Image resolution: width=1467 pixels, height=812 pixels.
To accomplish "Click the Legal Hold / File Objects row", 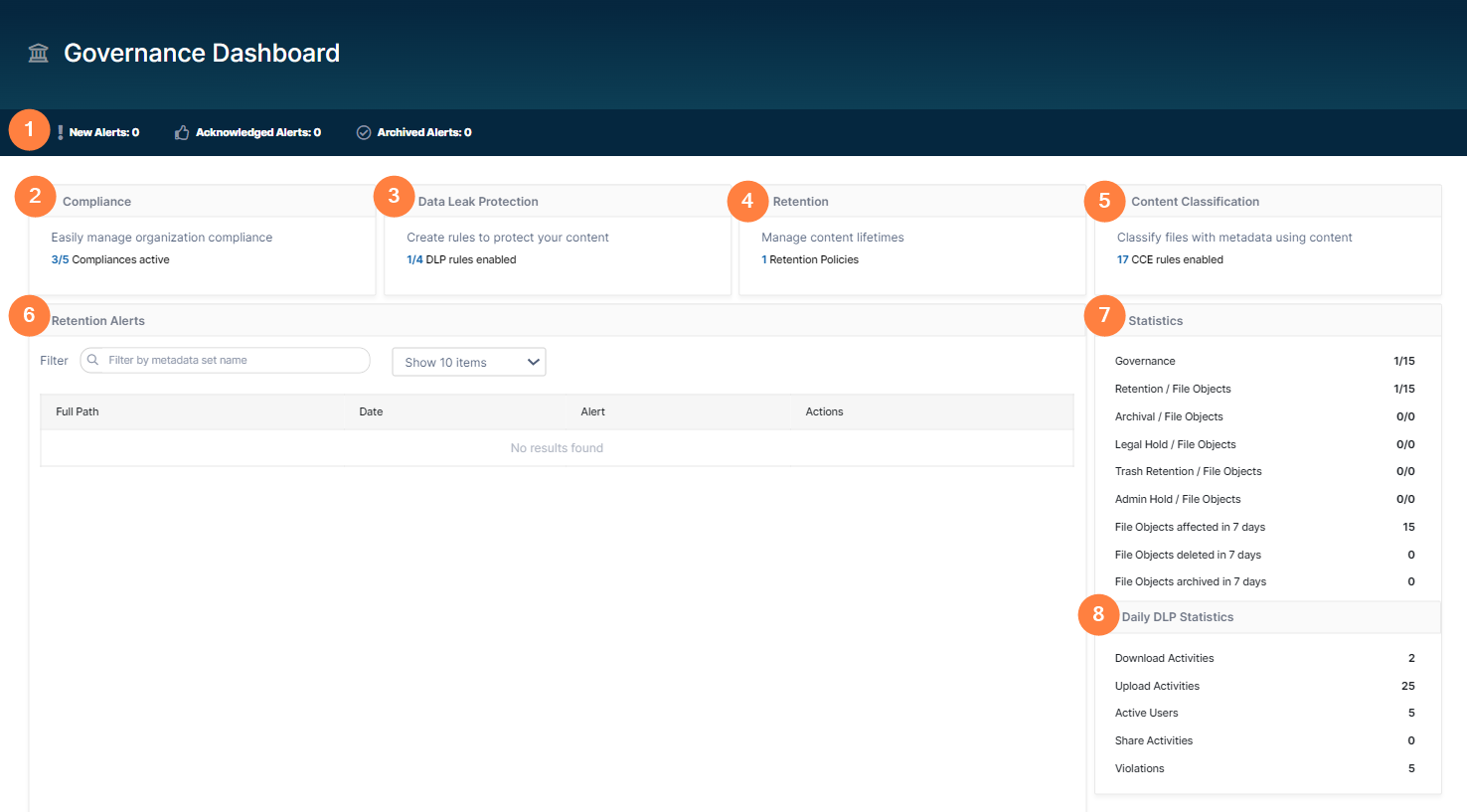I will click(x=1265, y=444).
